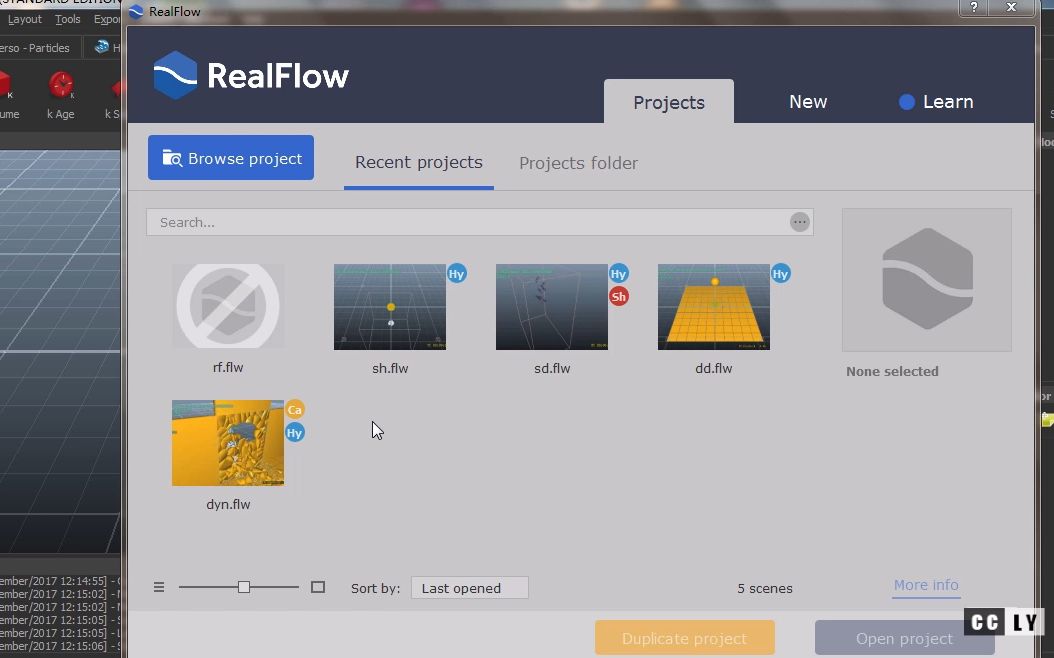Click the Sh badge on sd.flw
This screenshot has height=658, width=1054.
[x=618, y=296]
